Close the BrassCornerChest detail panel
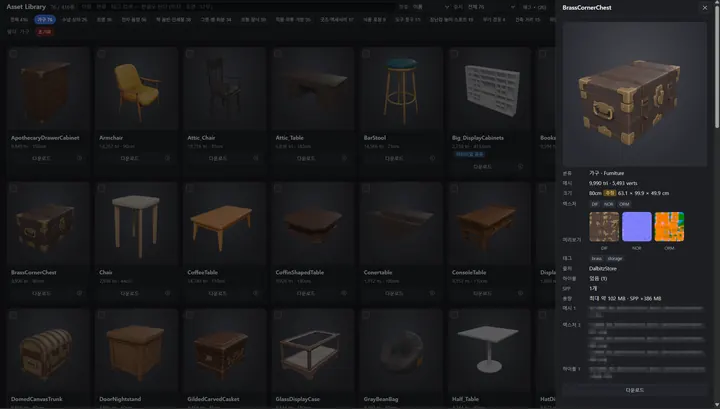The image size is (720, 409). point(705,7)
